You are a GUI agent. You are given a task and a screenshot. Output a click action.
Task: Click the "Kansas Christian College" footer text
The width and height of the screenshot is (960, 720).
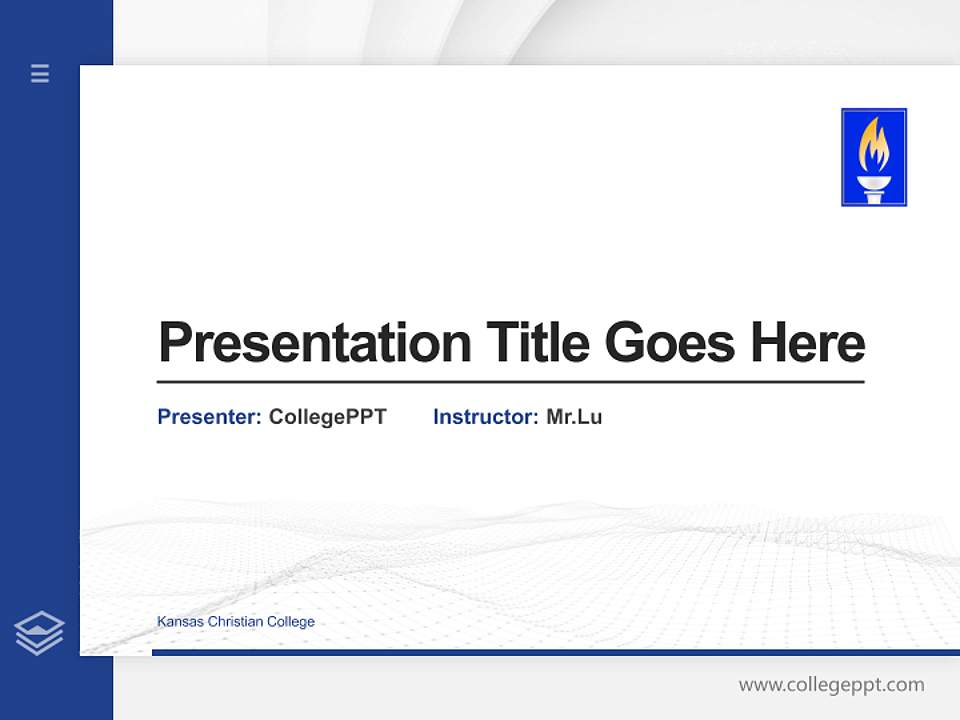236,621
